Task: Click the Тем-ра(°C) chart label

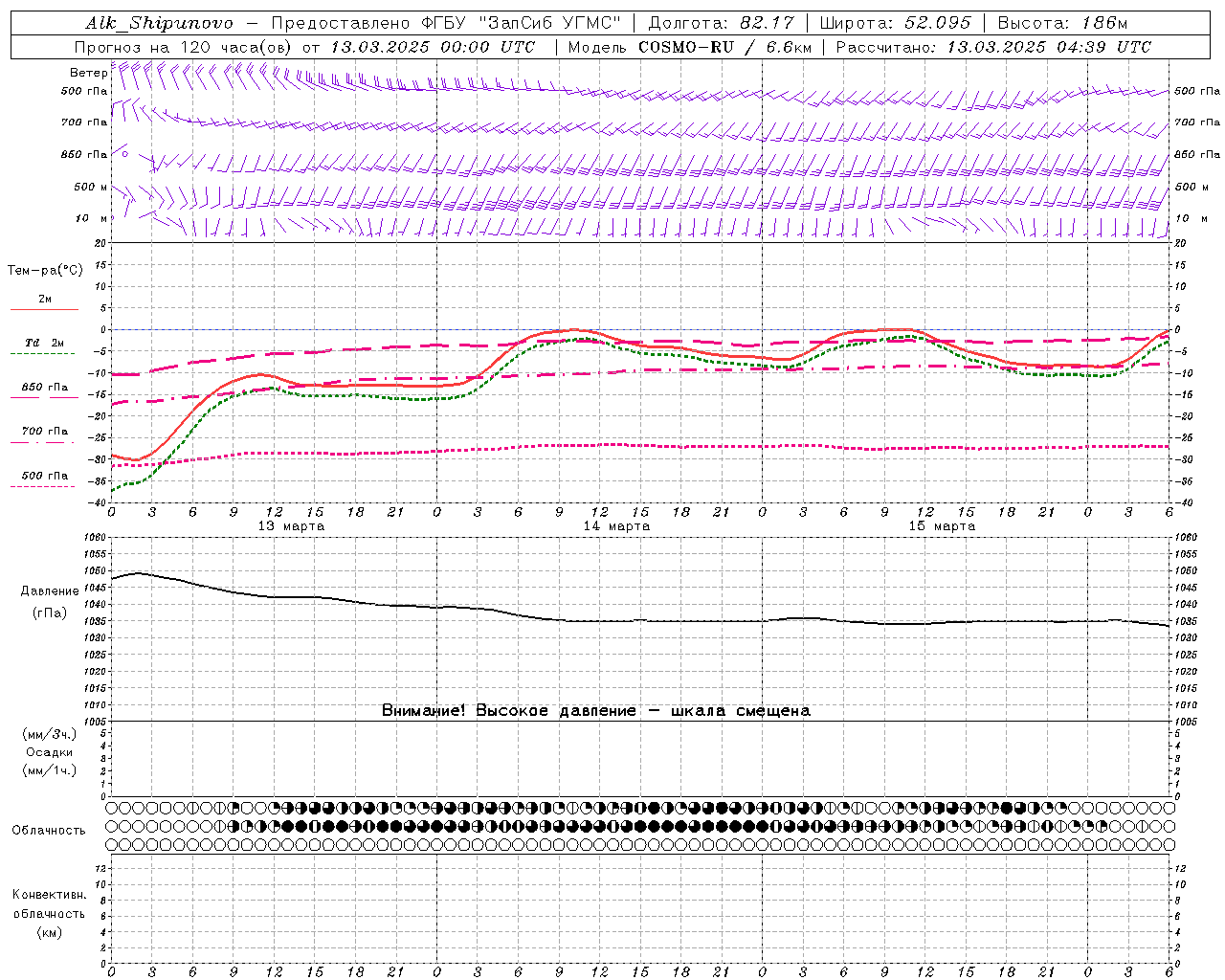Action: [45, 271]
